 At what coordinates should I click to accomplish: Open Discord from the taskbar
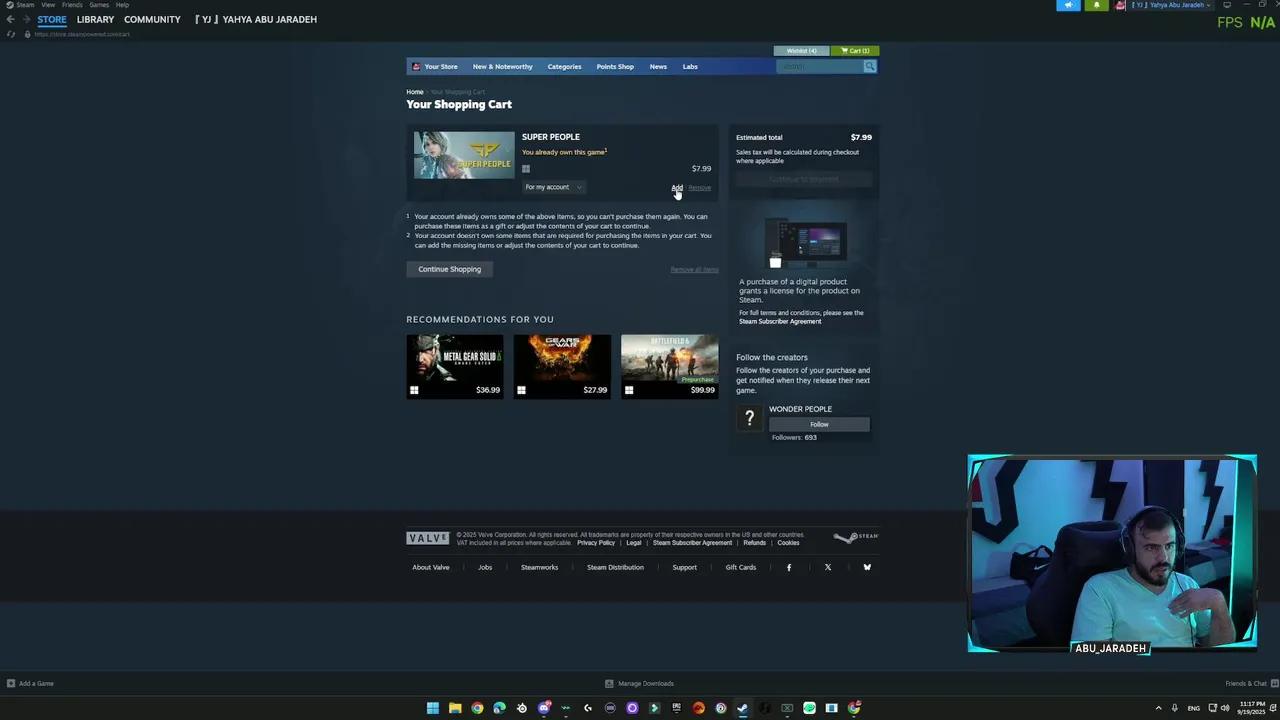coord(544,708)
